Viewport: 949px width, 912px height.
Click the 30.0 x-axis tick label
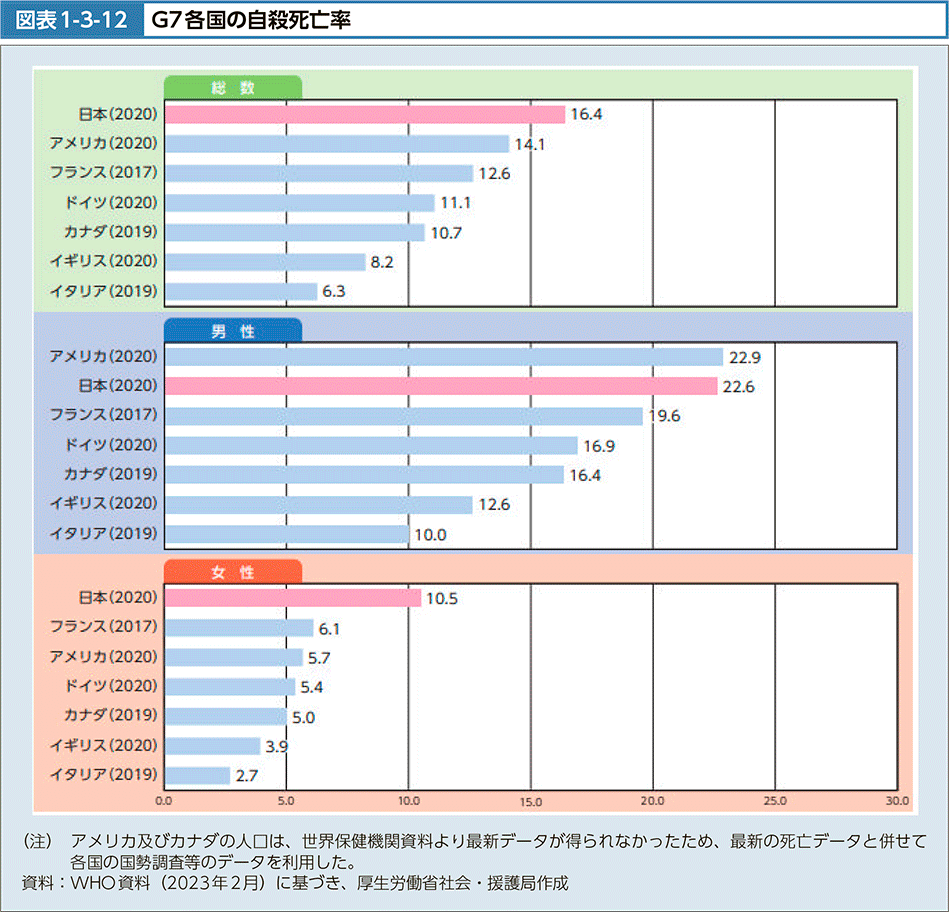[x=896, y=801]
